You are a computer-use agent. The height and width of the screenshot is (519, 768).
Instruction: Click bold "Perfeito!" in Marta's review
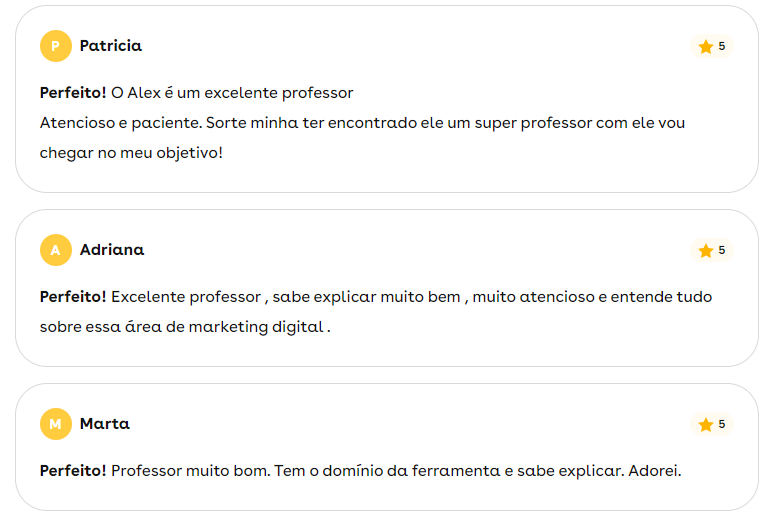[x=73, y=471]
